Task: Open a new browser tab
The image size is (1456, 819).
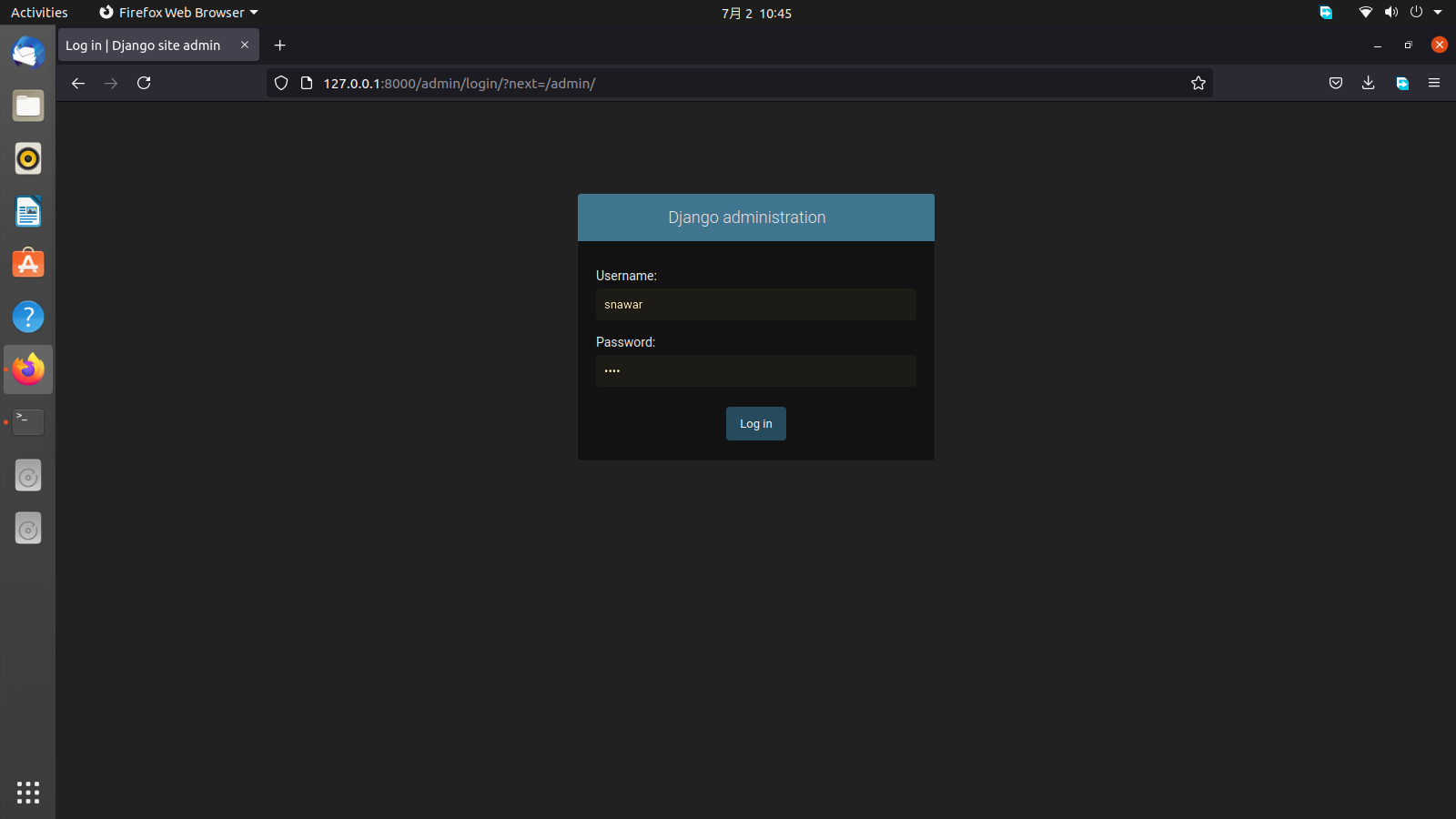Action: [280, 45]
